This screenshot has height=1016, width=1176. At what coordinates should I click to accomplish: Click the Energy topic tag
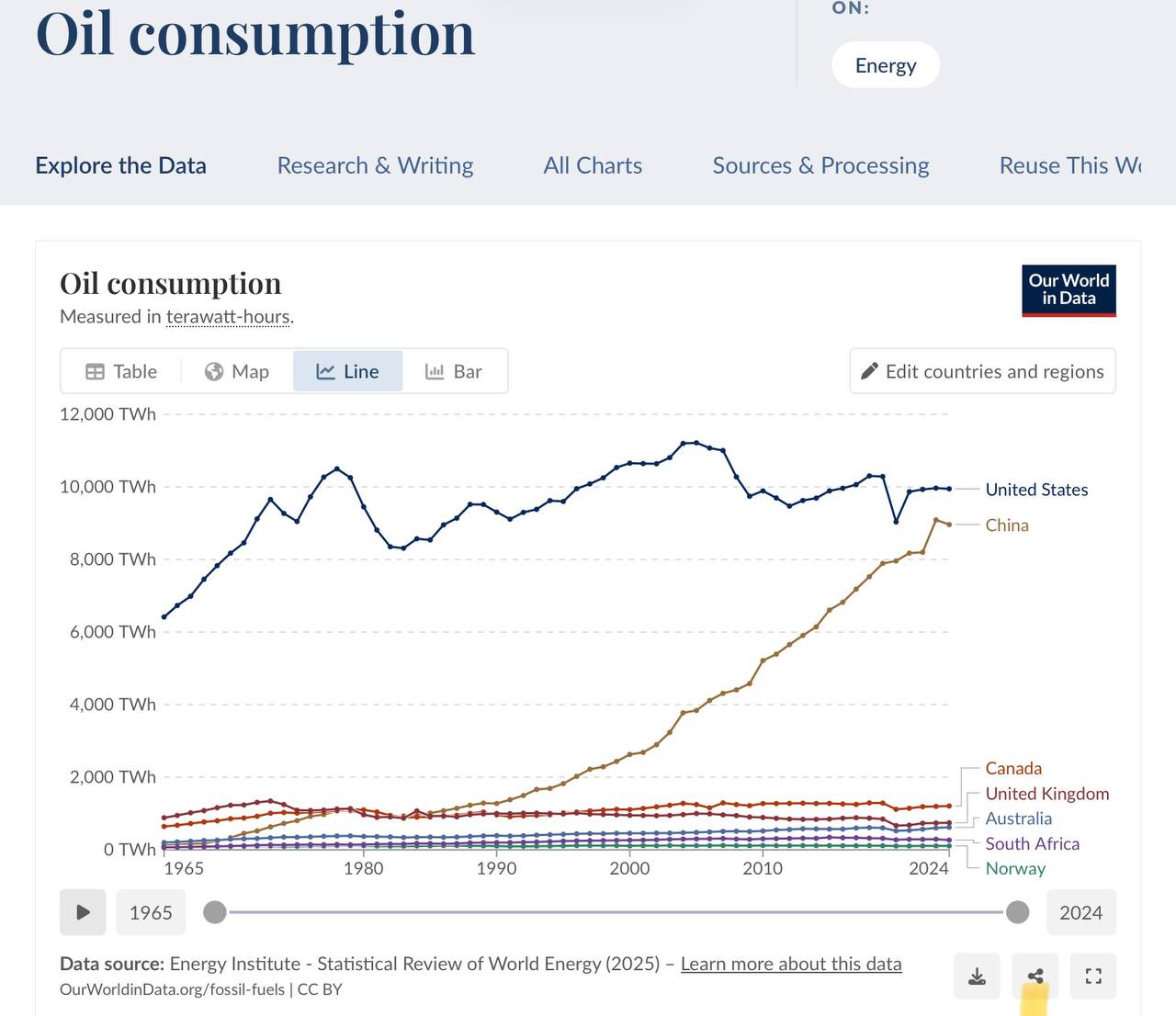click(885, 65)
